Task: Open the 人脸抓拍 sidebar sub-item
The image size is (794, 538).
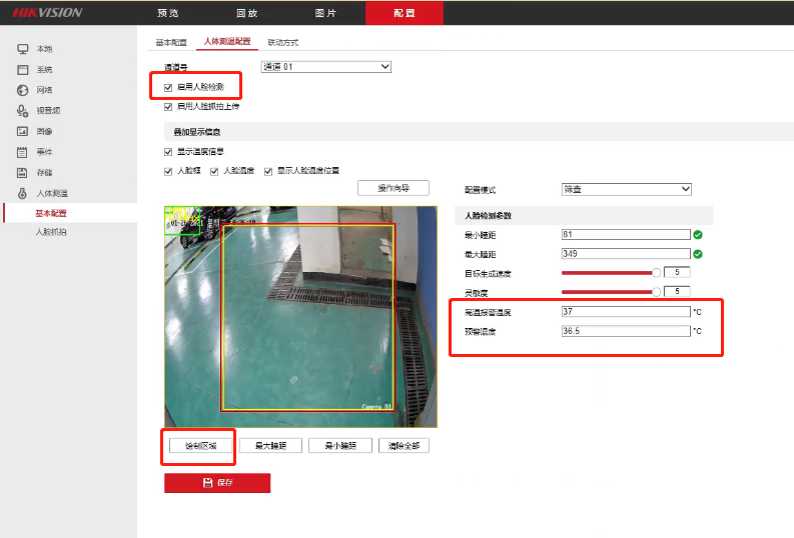Action: pos(52,232)
